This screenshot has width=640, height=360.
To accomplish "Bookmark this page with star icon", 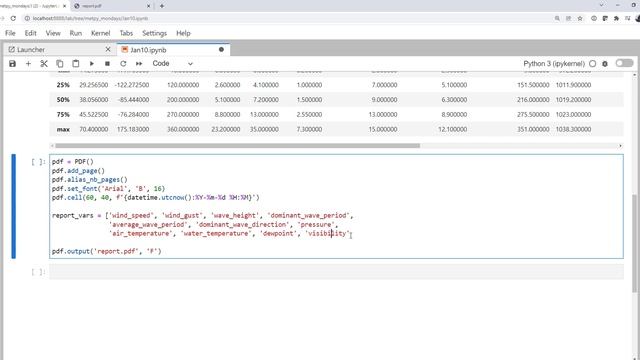I will click(x=580, y=18).
